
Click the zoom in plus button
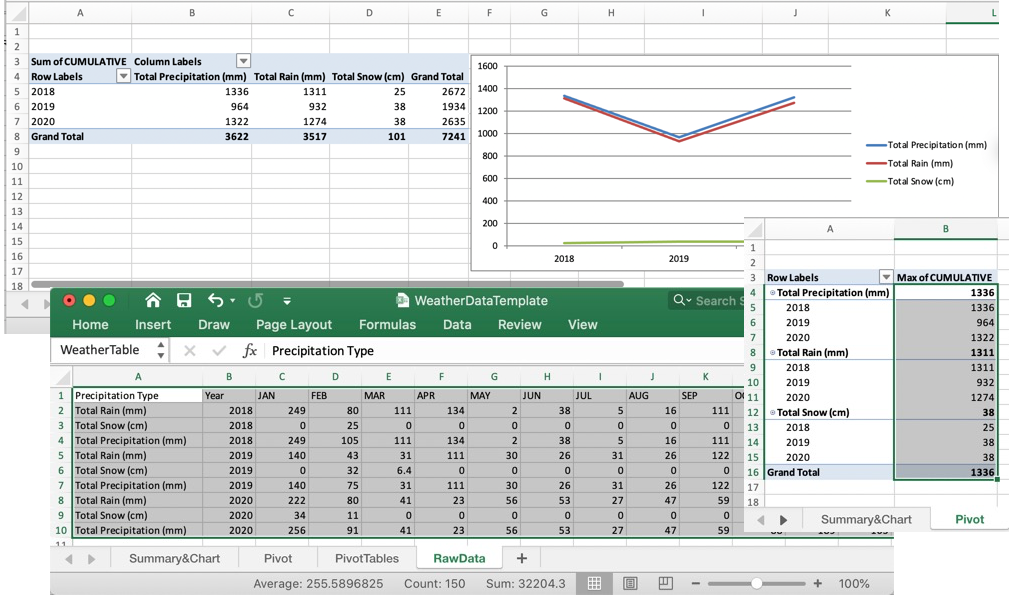click(818, 583)
